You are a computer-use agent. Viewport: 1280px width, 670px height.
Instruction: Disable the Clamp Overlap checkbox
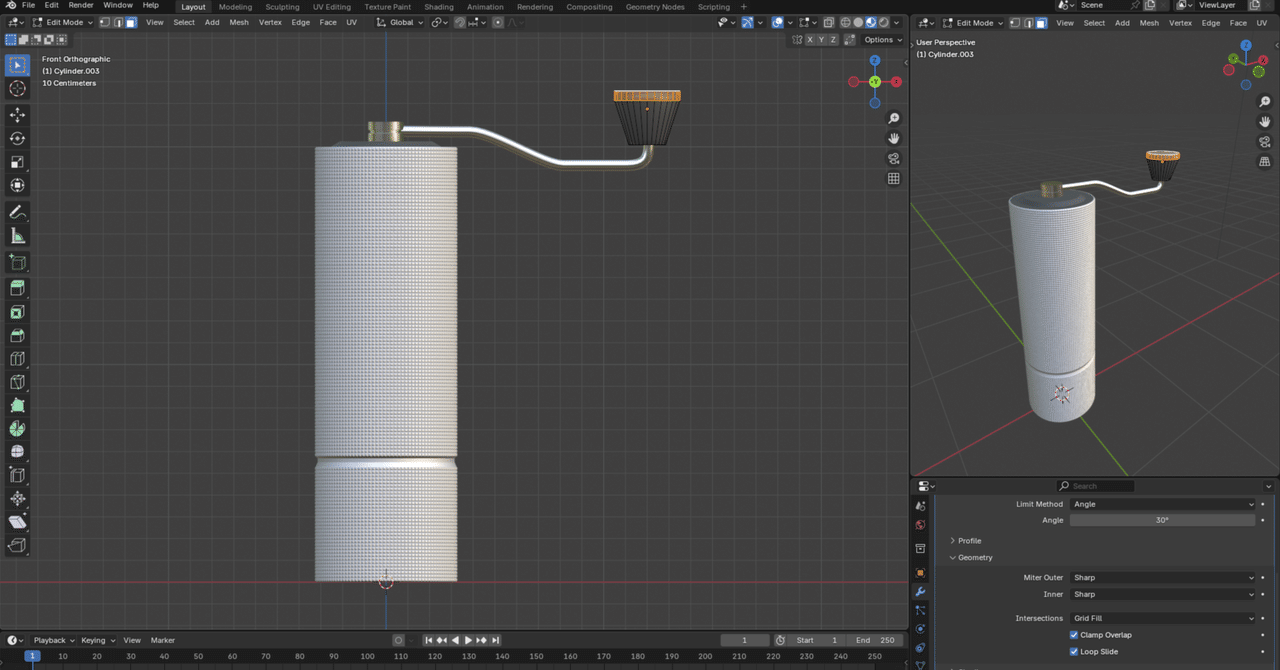[1074, 635]
